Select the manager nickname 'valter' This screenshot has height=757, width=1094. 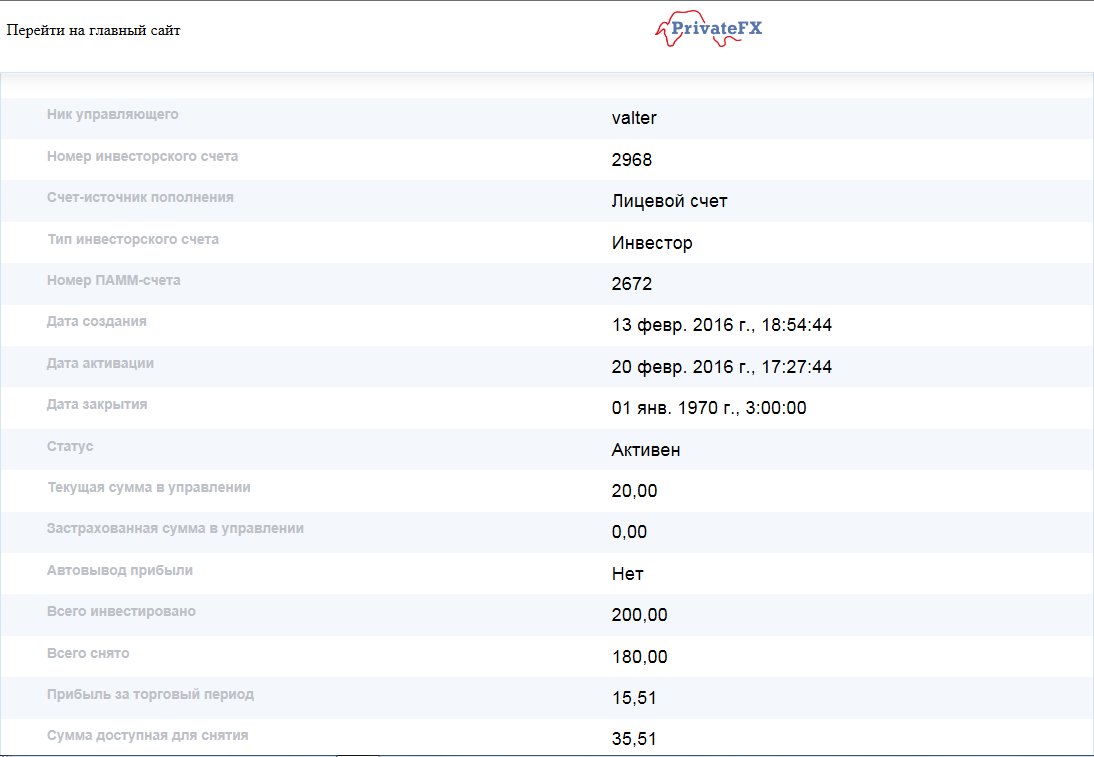click(x=634, y=118)
